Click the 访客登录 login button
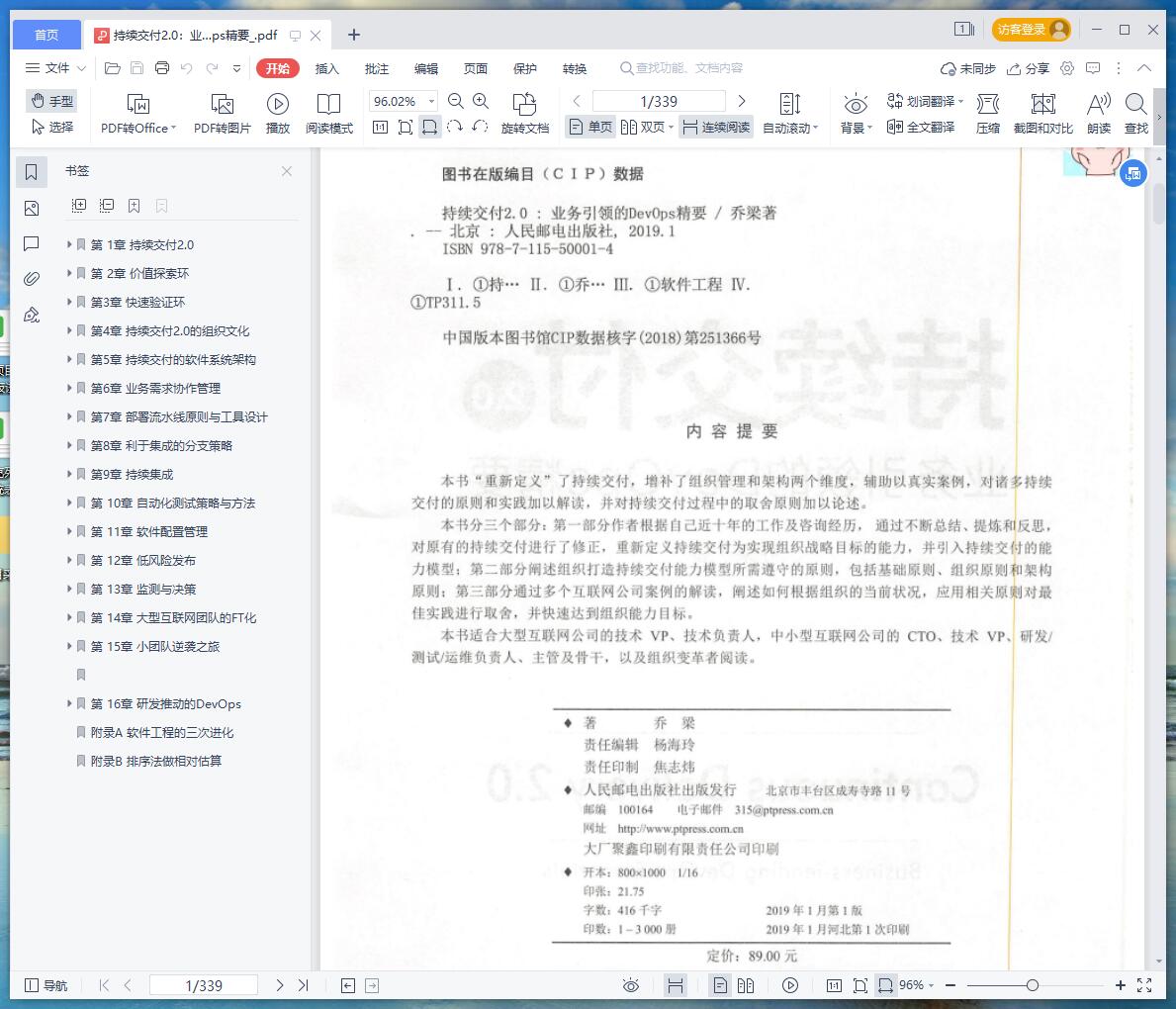This screenshot has height=1009, width=1176. (1031, 30)
